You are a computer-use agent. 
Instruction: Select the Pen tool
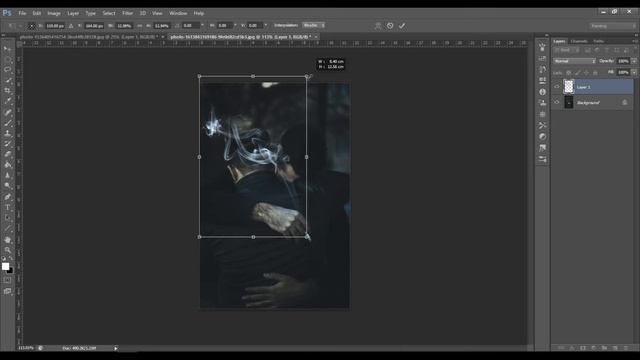(7, 197)
